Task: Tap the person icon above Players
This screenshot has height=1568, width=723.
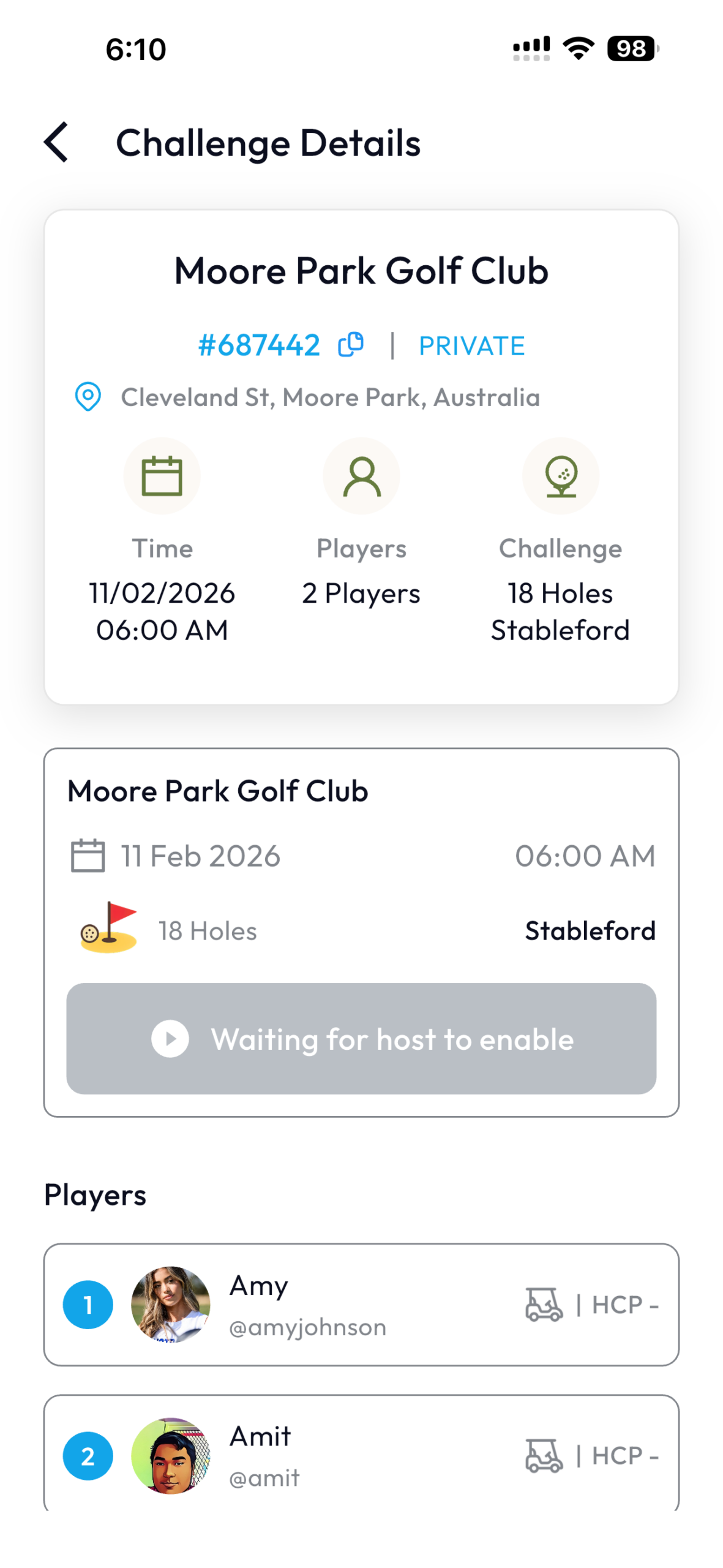Action: point(361,475)
